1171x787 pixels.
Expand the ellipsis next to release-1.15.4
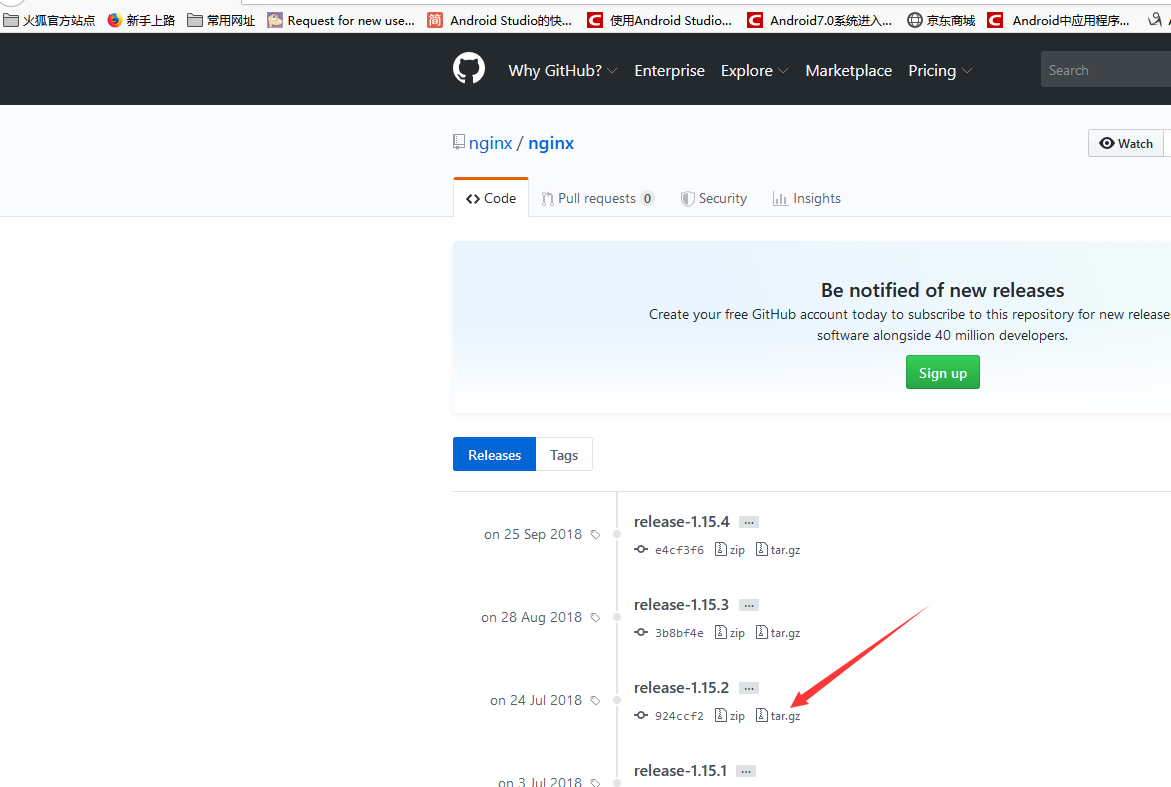[x=749, y=522]
